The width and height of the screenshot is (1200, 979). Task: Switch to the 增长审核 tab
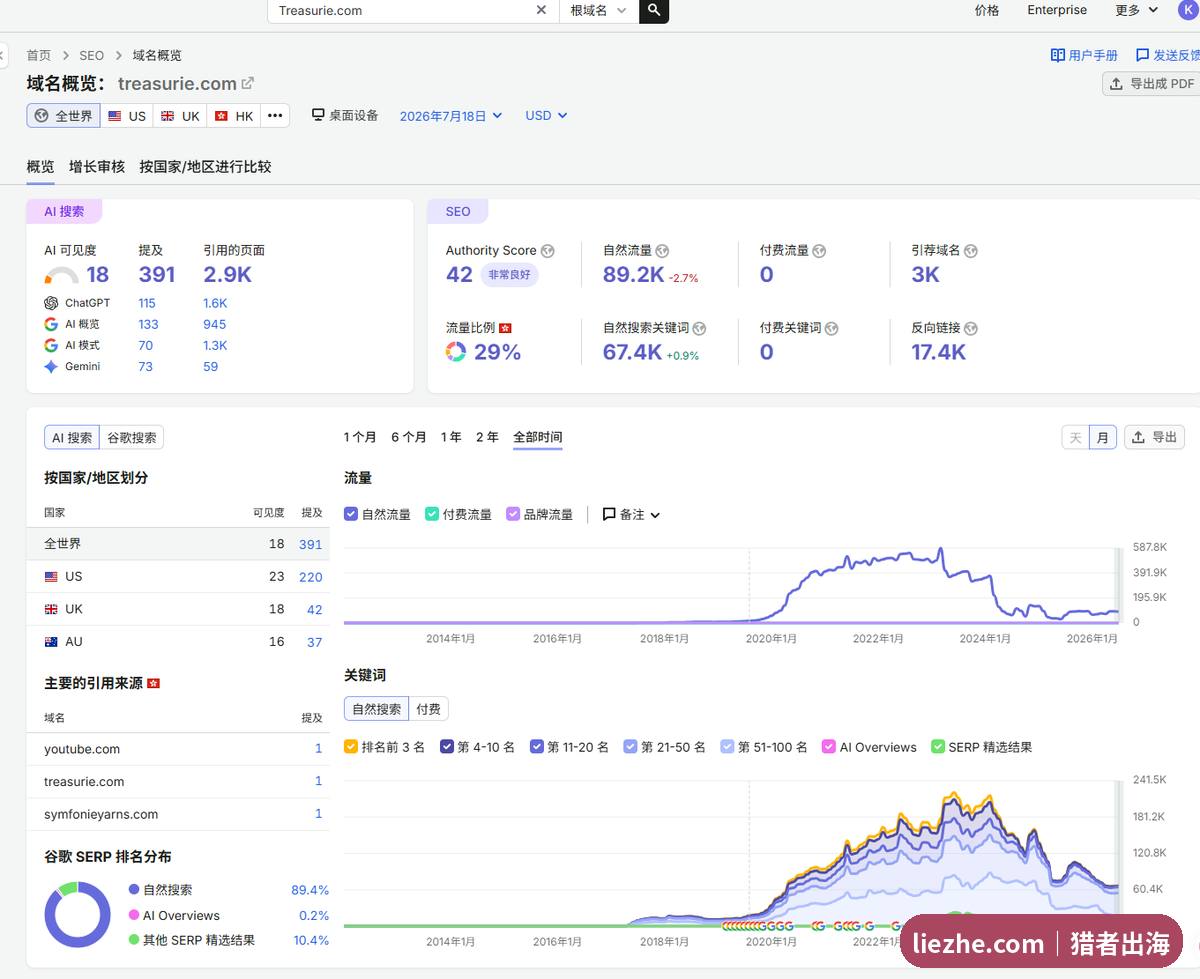pos(97,166)
